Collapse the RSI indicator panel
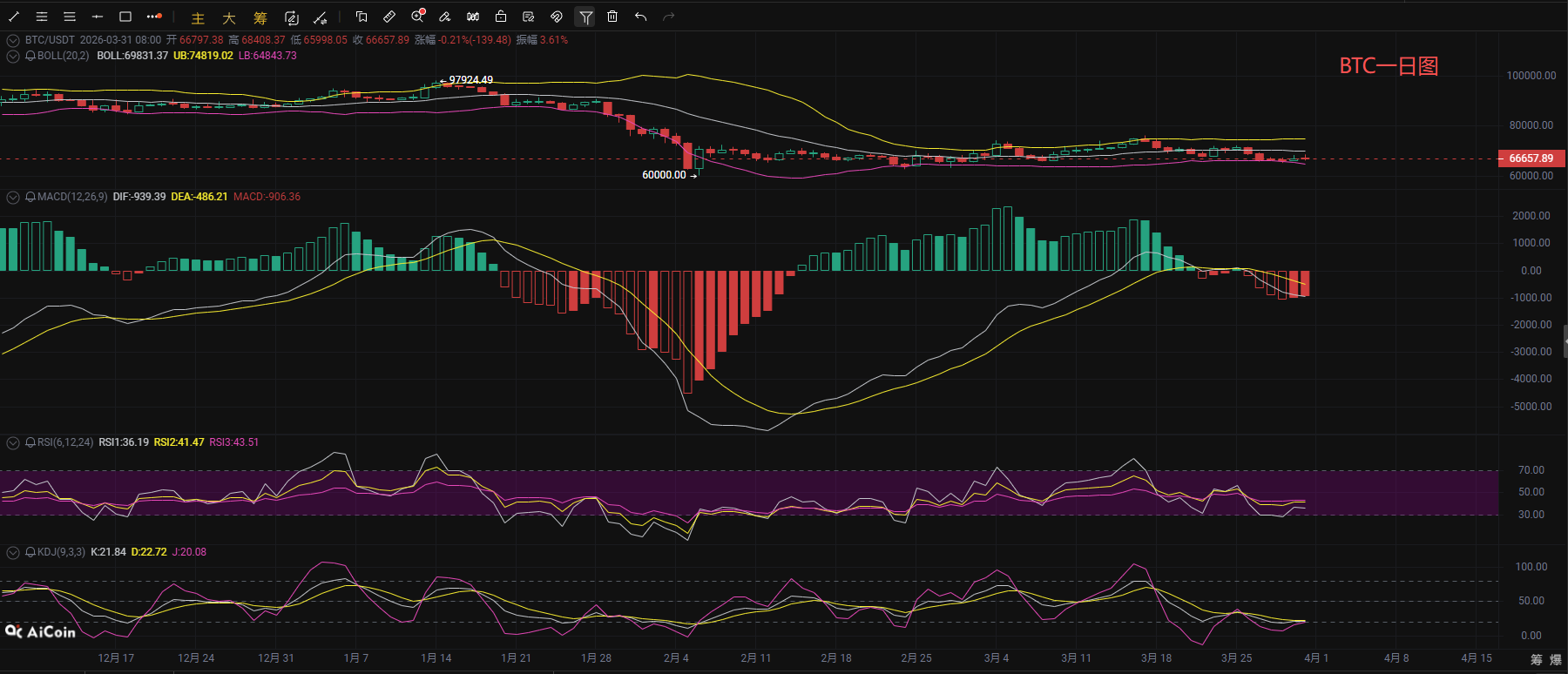 (13, 442)
